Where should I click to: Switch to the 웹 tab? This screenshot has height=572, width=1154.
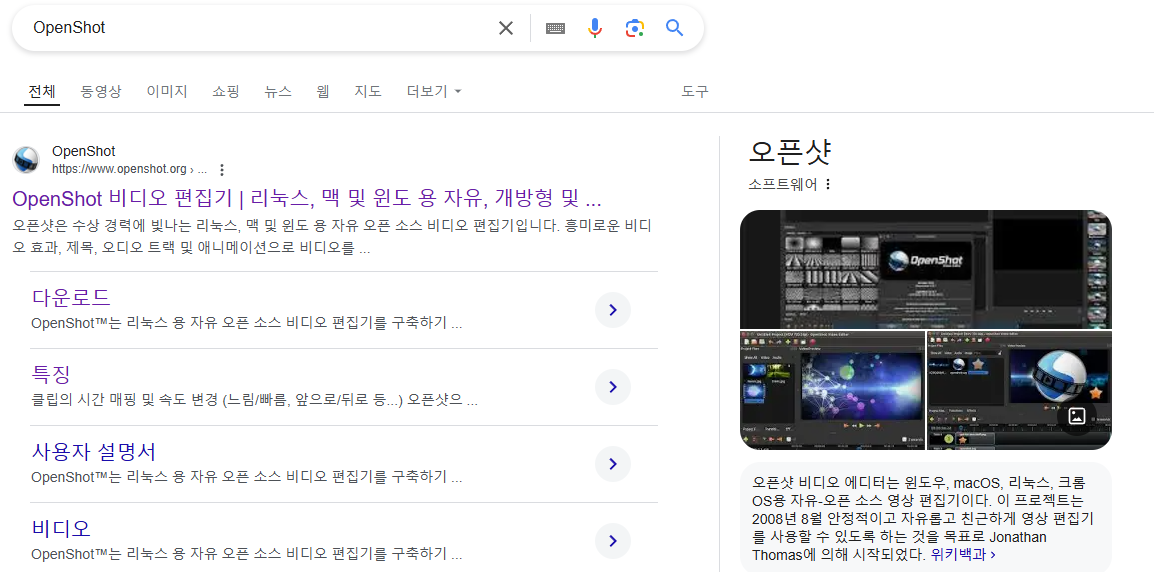323,91
